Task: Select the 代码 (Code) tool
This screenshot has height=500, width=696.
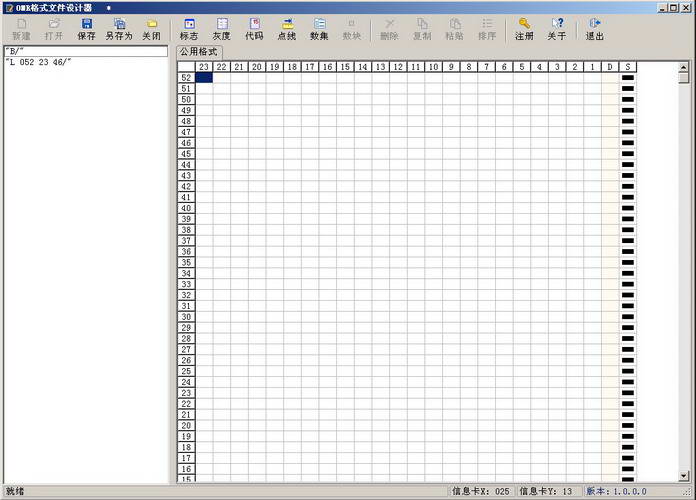Action: coord(254,29)
